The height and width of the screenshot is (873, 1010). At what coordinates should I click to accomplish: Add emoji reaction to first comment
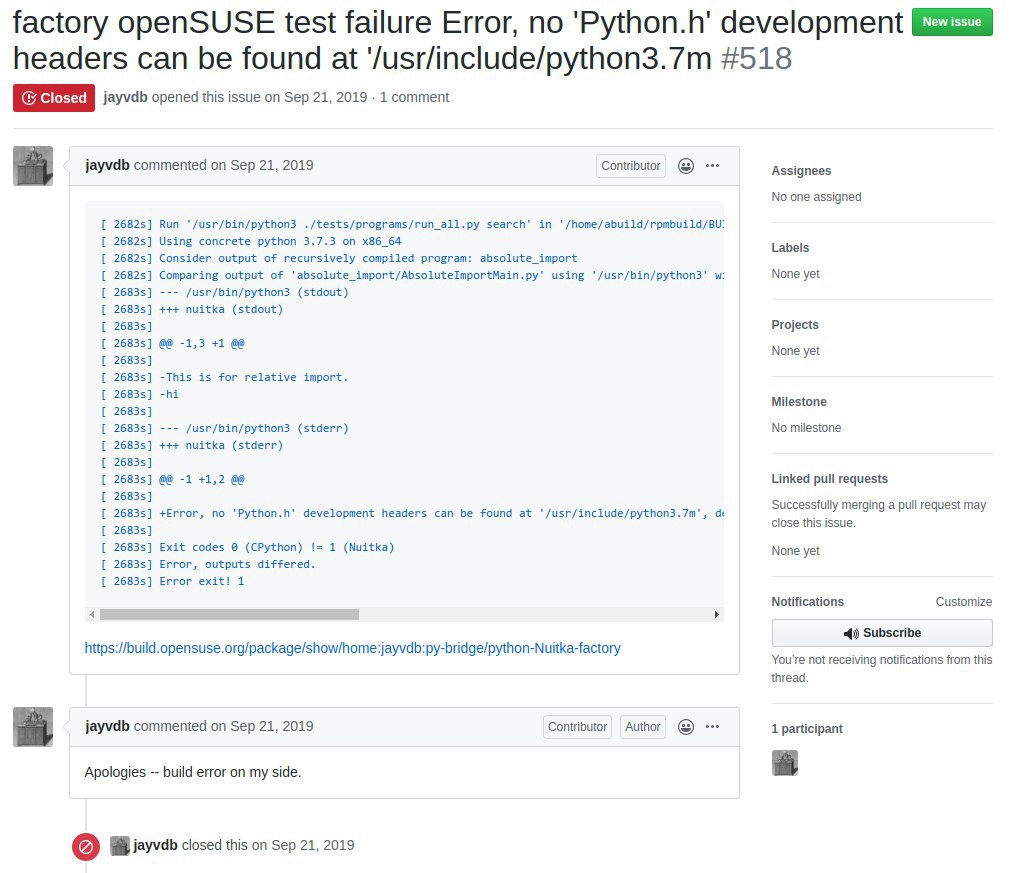click(x=686, y=166)
